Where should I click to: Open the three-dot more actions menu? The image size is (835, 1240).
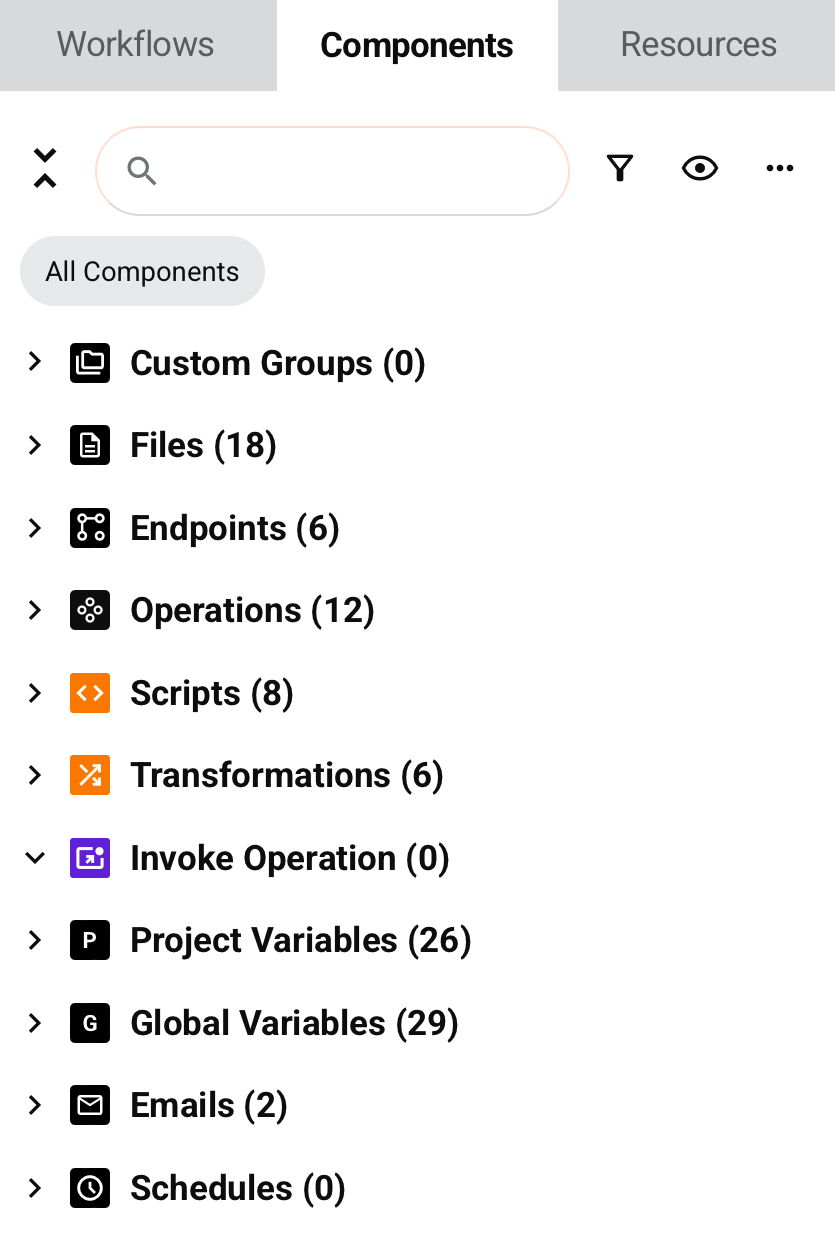tap(780, 169)
